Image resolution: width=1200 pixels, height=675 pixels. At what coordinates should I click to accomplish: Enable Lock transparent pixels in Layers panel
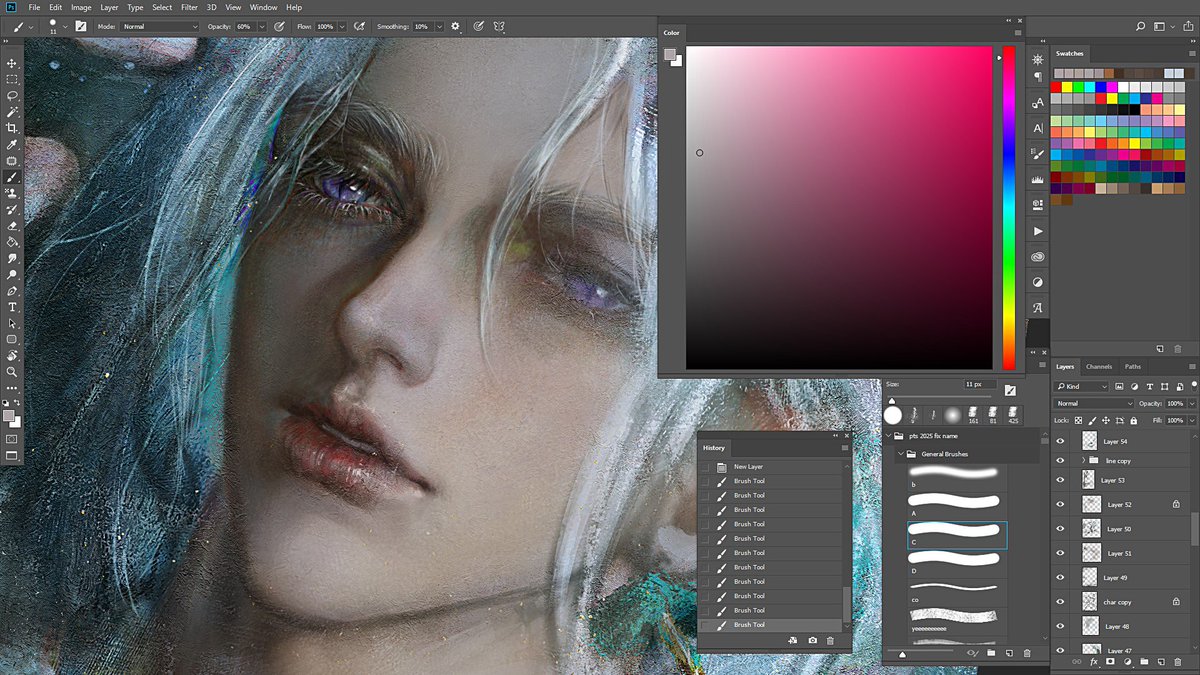[x=1079, y=421]
